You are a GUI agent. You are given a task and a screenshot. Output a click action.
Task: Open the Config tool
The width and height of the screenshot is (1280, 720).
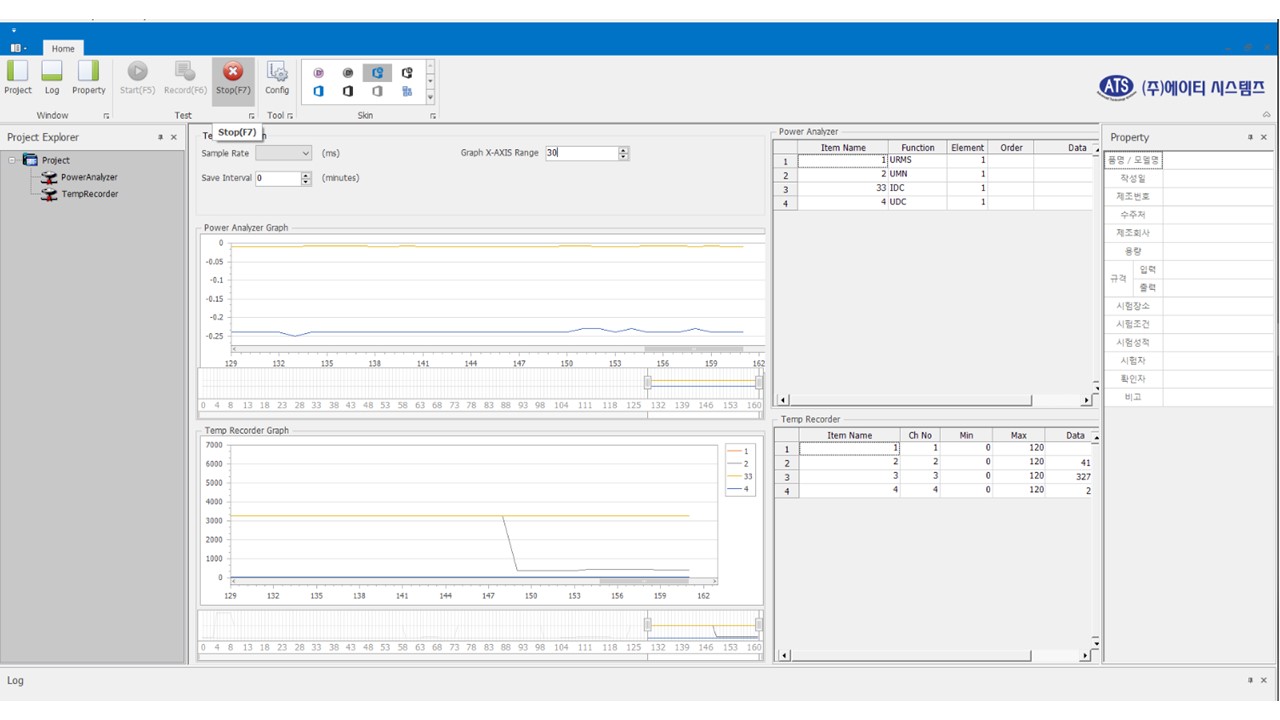277,77
